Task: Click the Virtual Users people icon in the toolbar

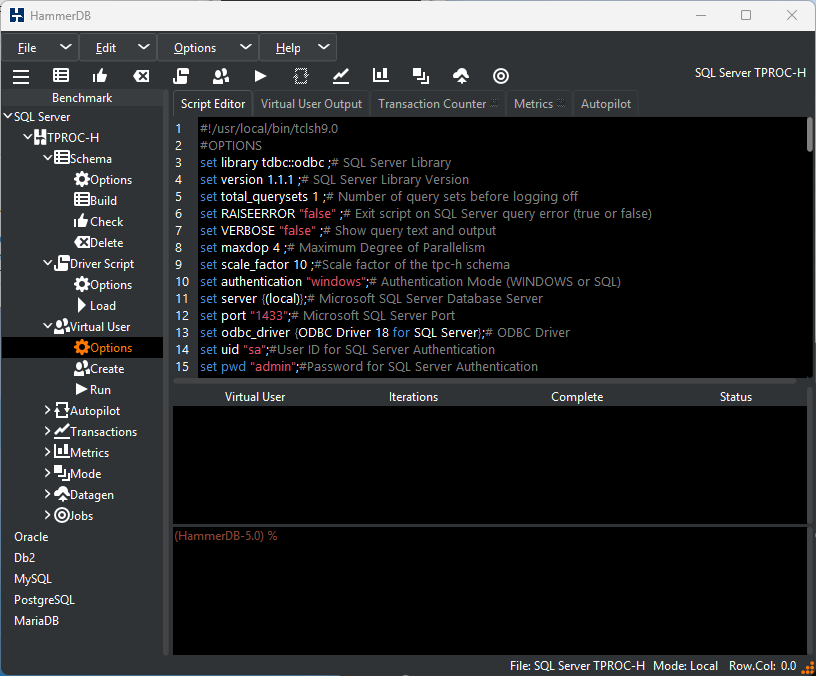Action: pos(221,76)
